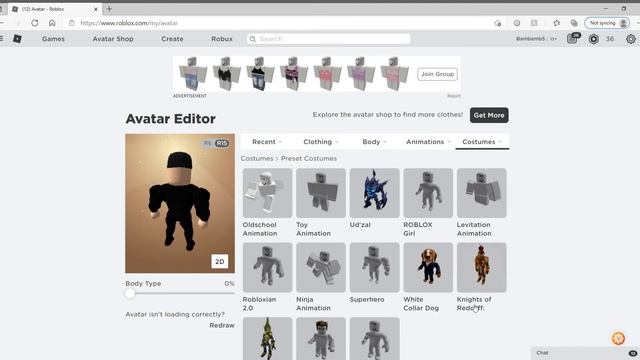Select the White Collar Dog costume
Viewport: 640px width, 360px height.
[428, 267]
